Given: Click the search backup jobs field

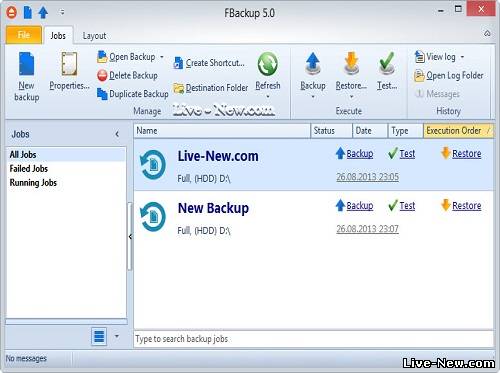Looking at the screenshot, I should (x=313, y=339).
